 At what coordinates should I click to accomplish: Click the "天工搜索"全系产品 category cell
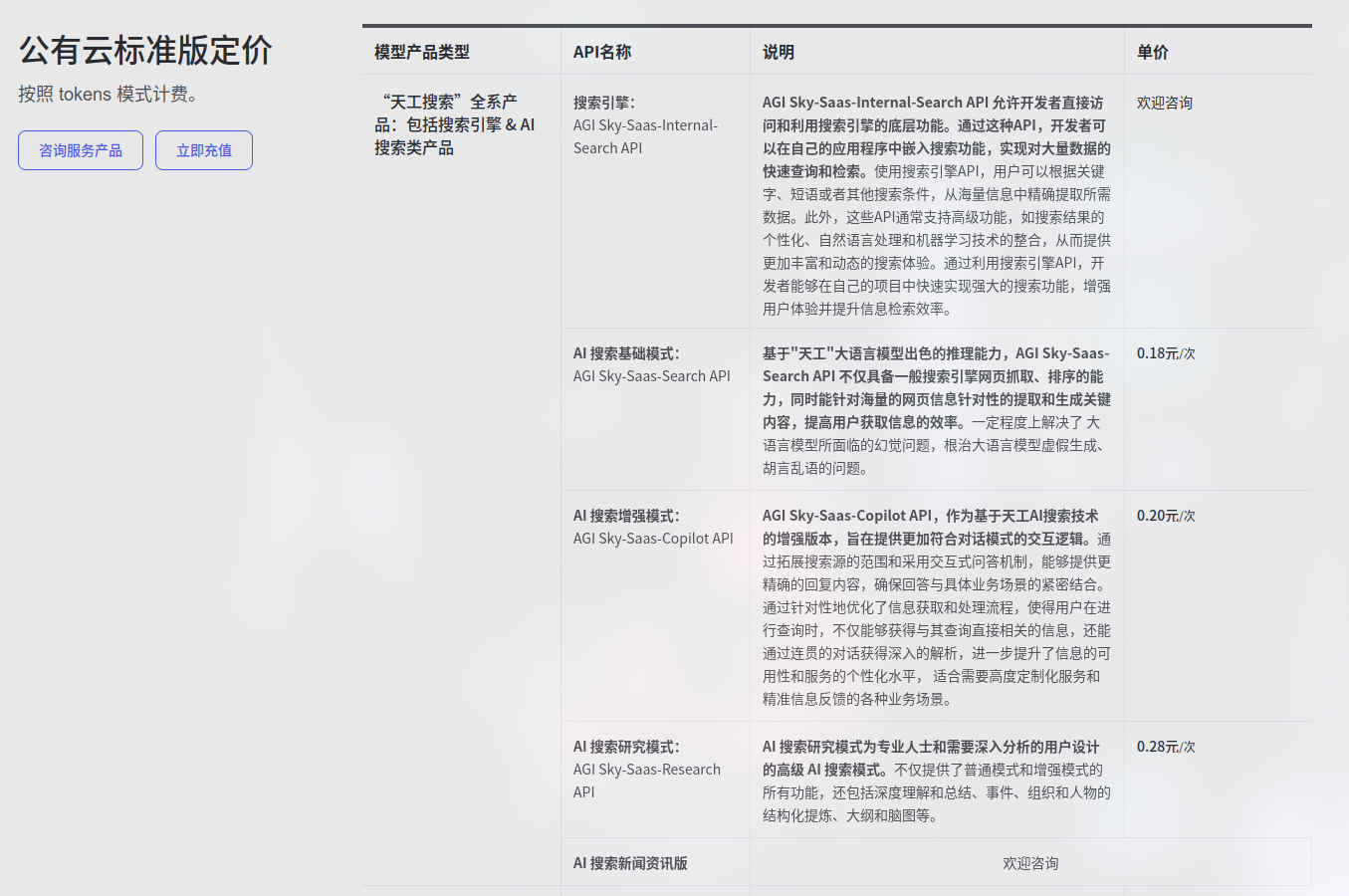[455, 124]
